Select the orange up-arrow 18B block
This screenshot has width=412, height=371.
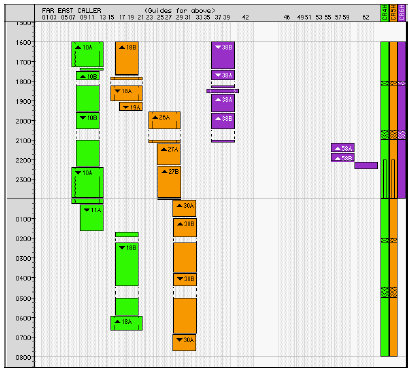point(127,58)
